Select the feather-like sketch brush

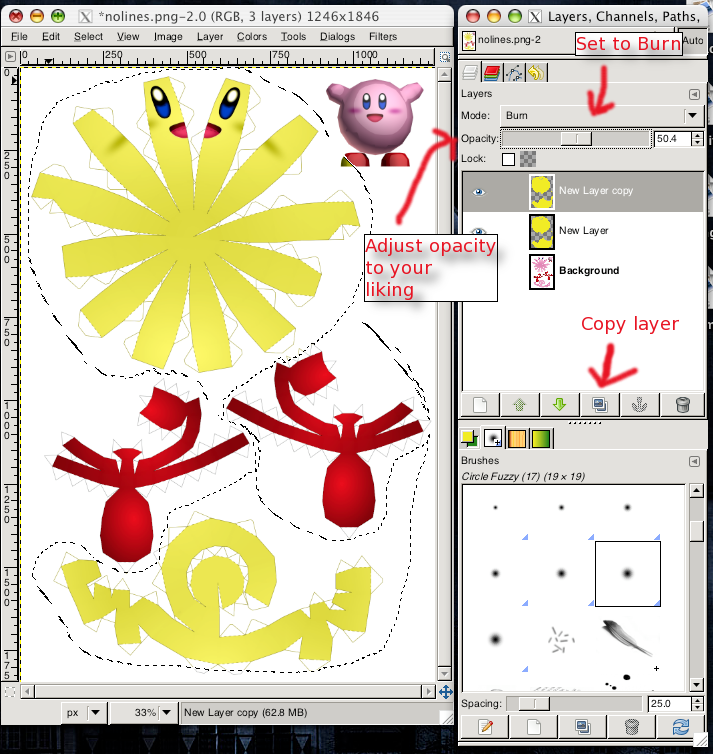click(x=627, y=639)
